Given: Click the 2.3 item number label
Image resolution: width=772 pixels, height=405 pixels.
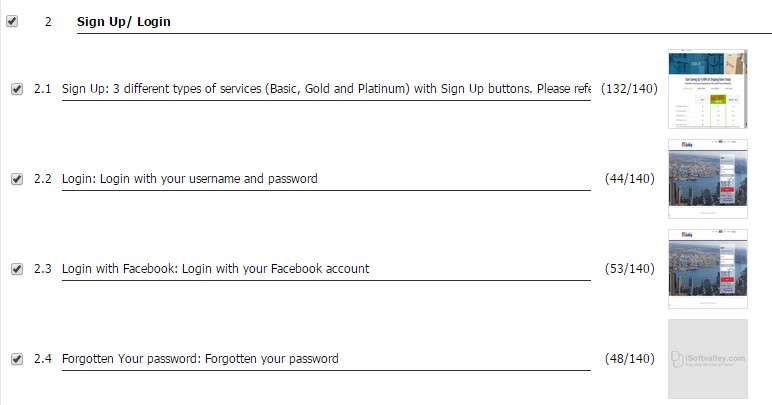Looking at the screenshot, I should coord(43,269).
